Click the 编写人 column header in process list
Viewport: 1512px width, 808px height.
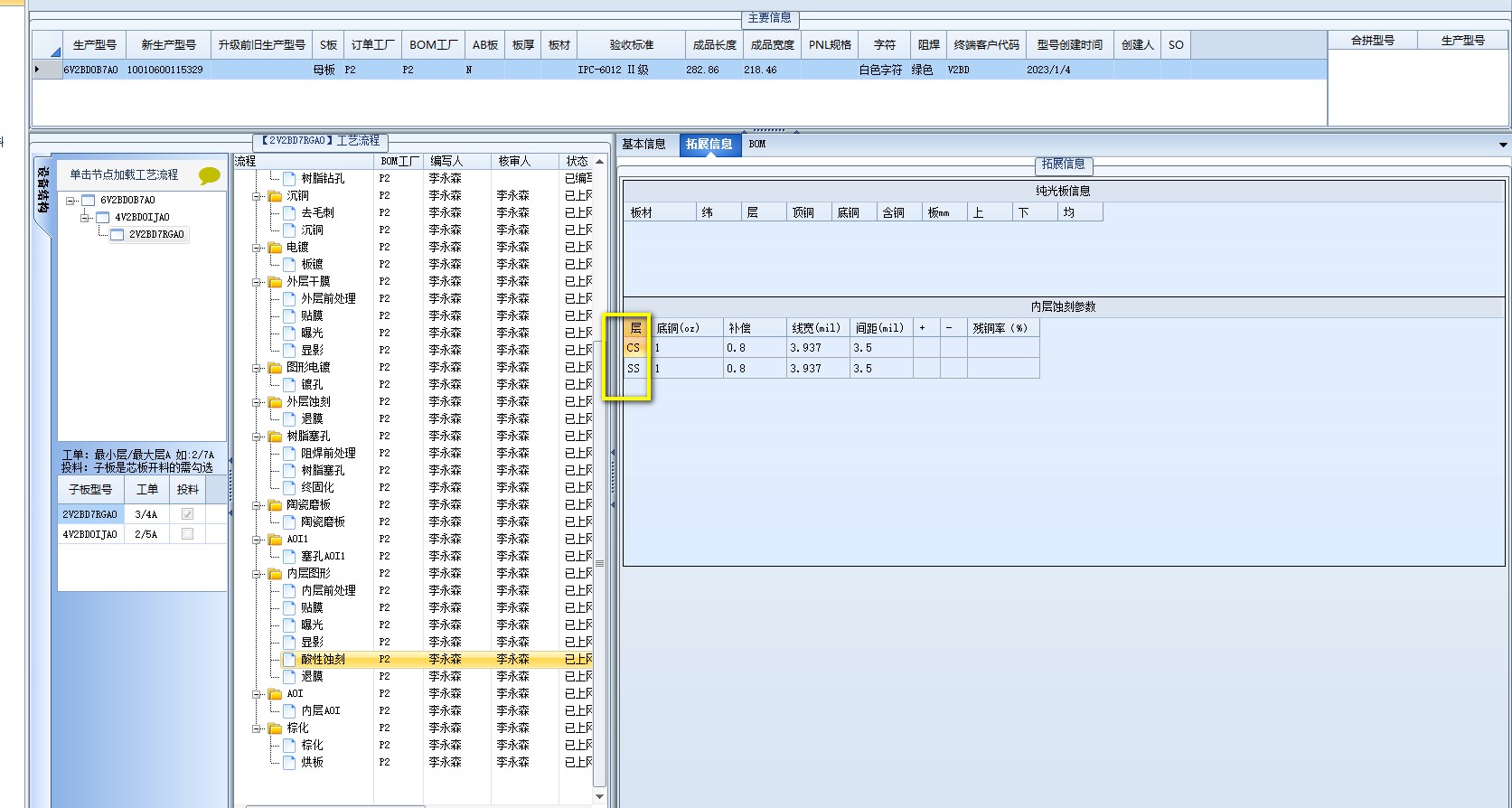tap(456, 161)
